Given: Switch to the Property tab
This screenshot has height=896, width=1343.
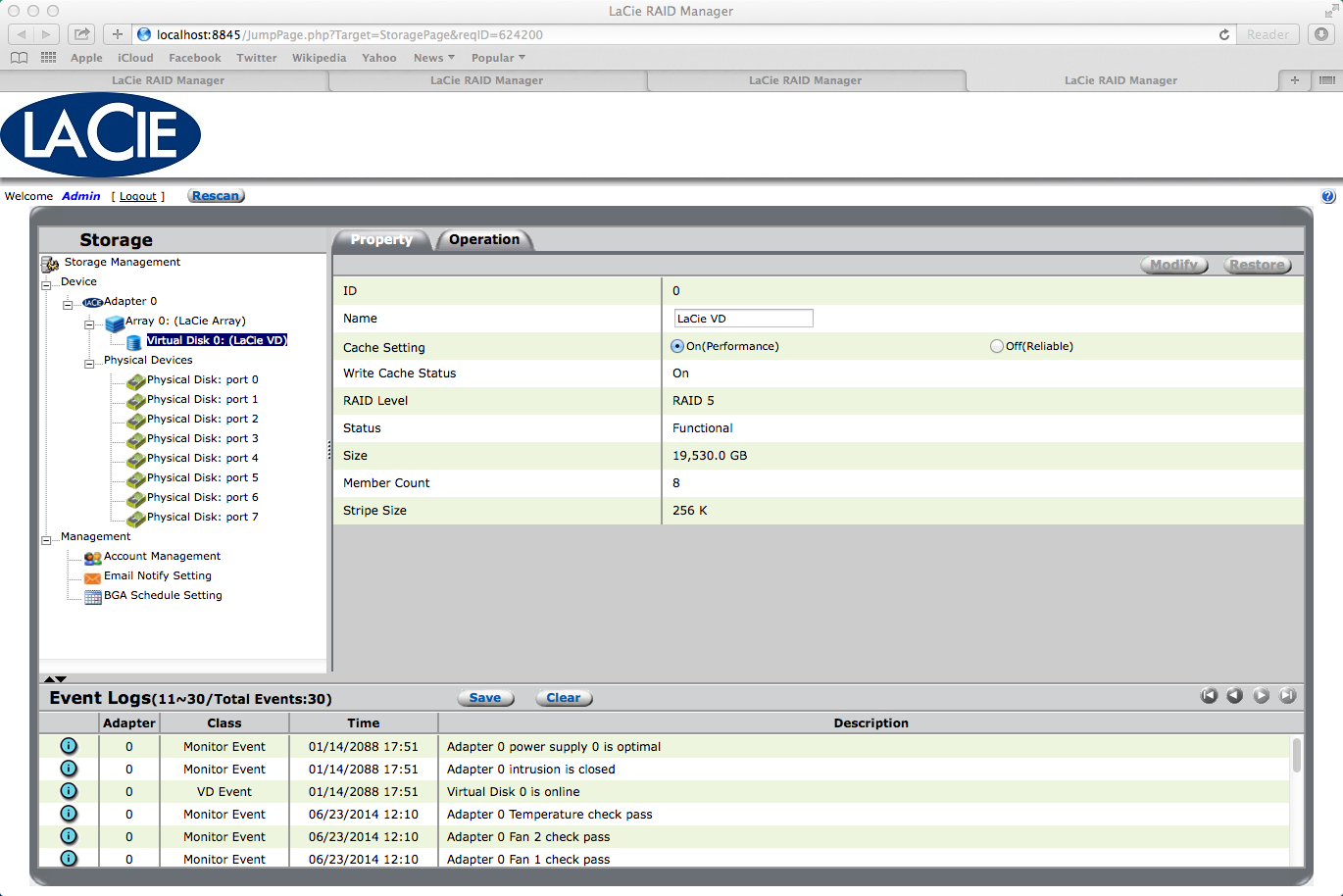Looking at the screenshot, I should click(381, 240).
